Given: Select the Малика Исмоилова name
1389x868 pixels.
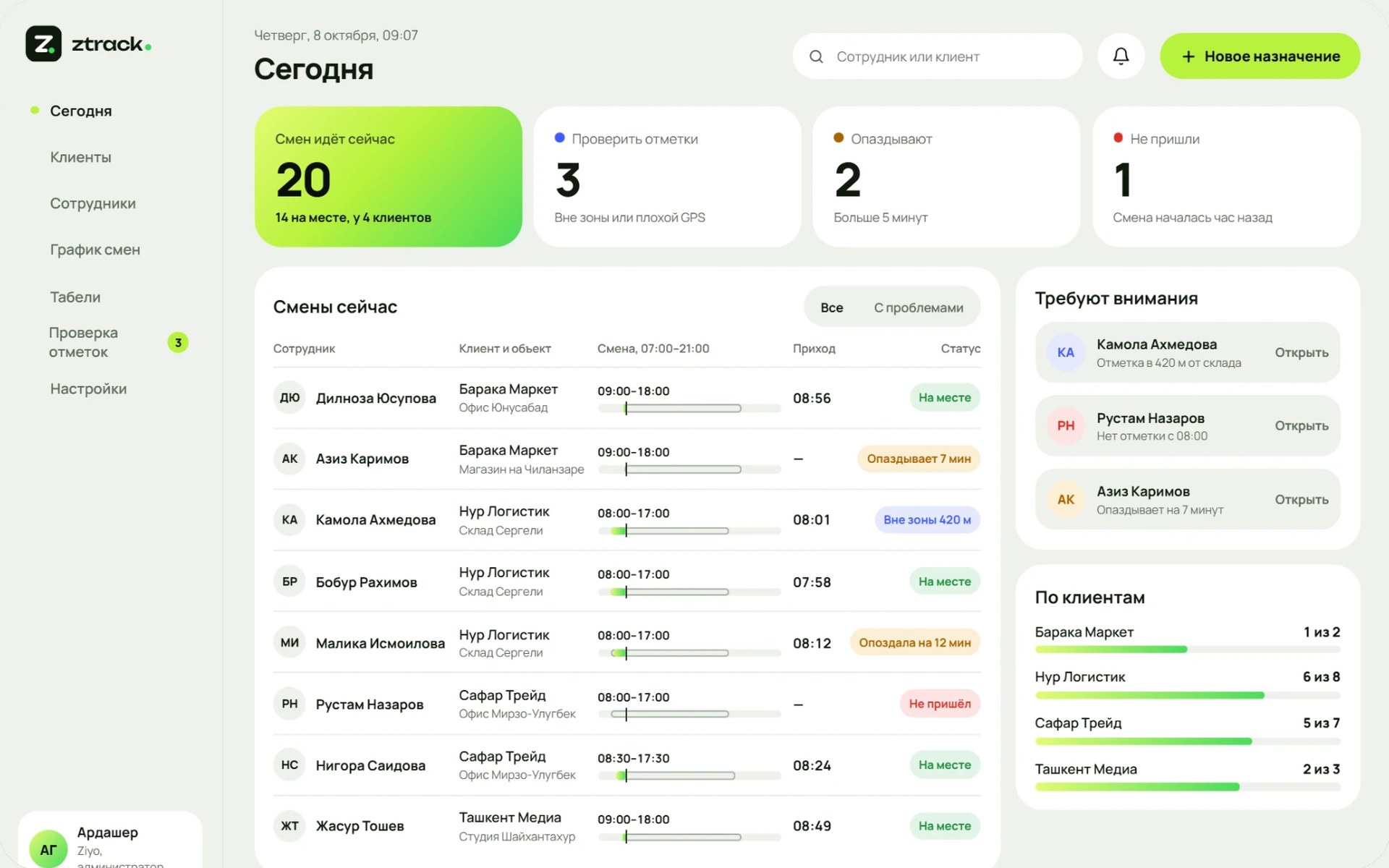Looking at the screenshot, I should click(x=380, y=643).
